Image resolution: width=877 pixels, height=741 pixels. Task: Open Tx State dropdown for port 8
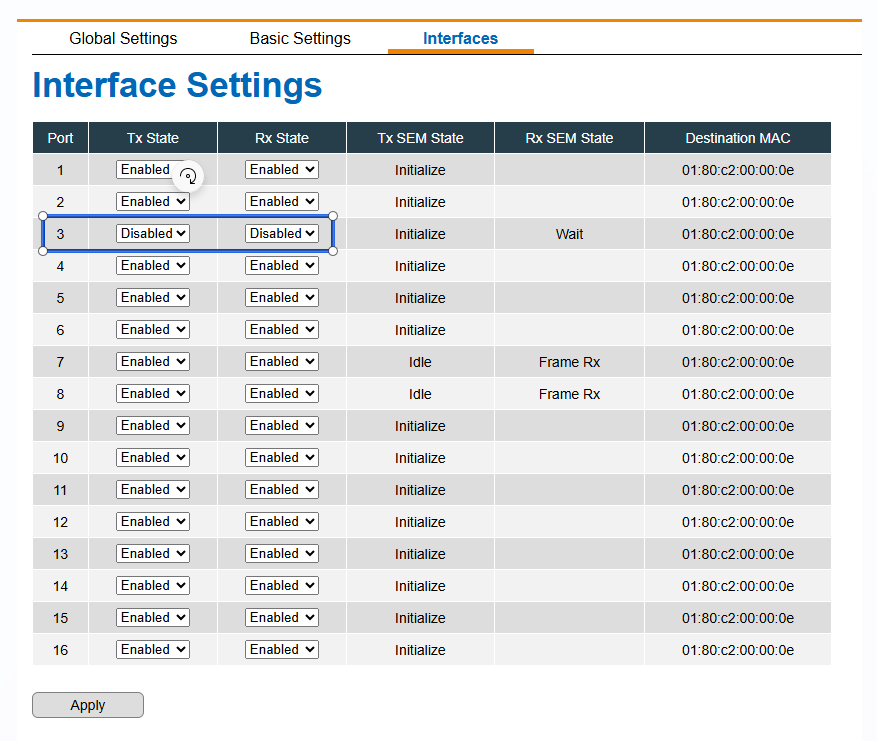tap(153, 393)
